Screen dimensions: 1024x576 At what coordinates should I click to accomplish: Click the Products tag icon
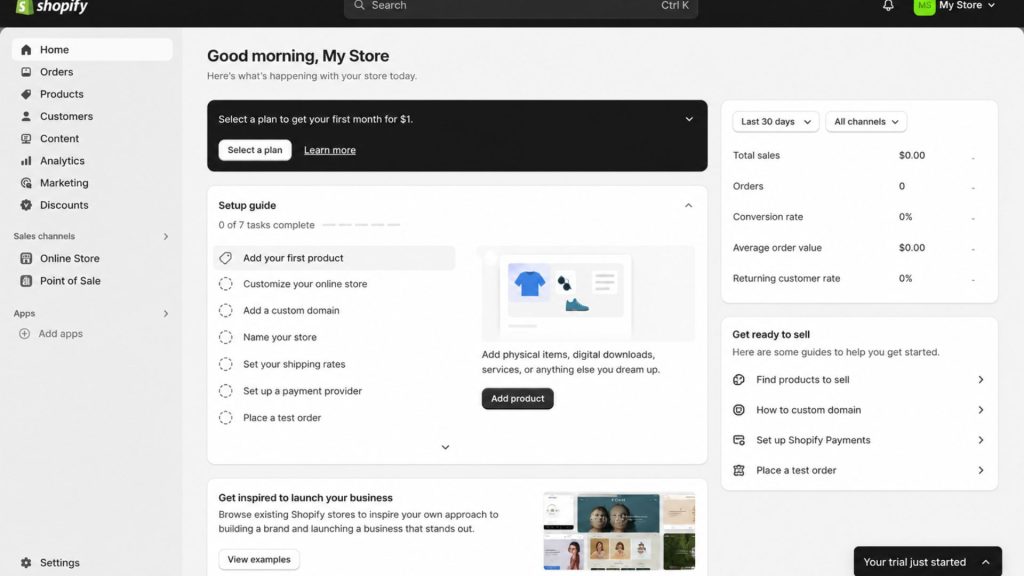tap(26, 94)
